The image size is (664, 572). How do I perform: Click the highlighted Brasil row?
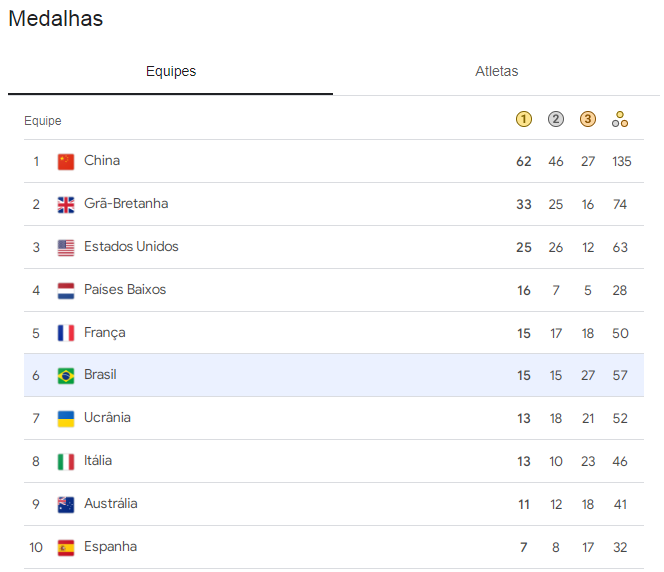(x=300, y=375)
